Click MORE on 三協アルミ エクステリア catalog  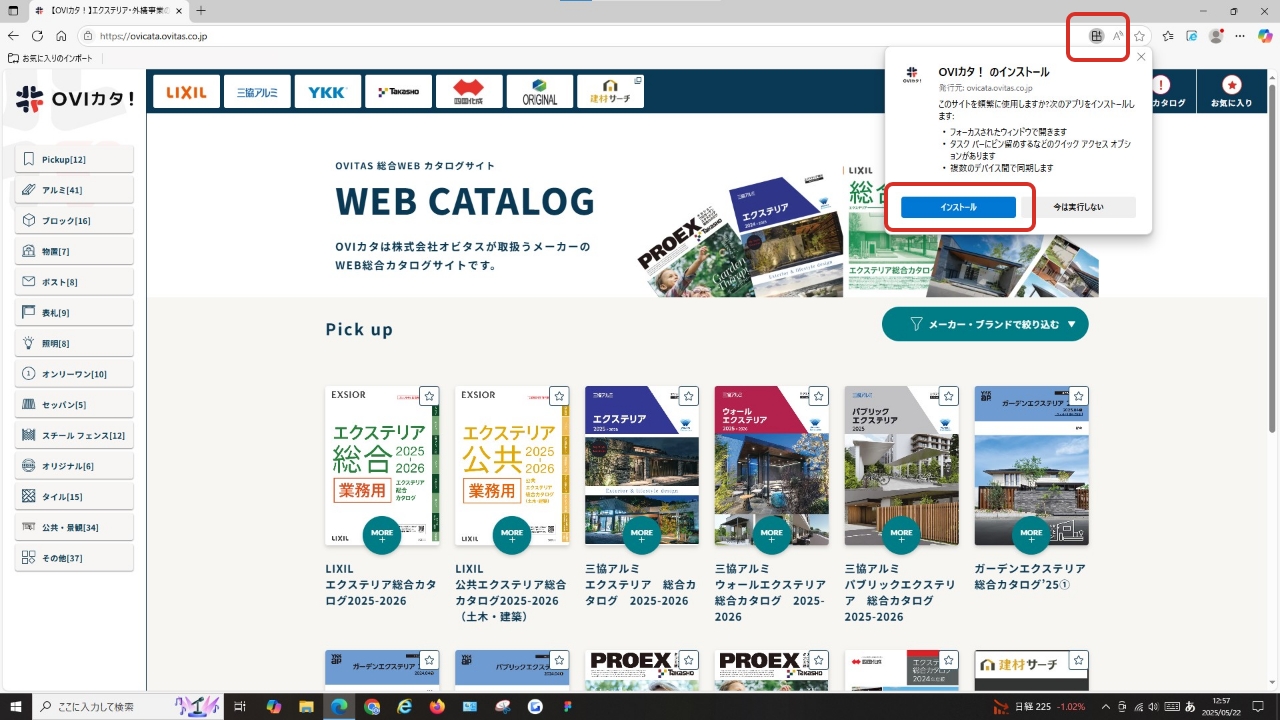point(642,535)
